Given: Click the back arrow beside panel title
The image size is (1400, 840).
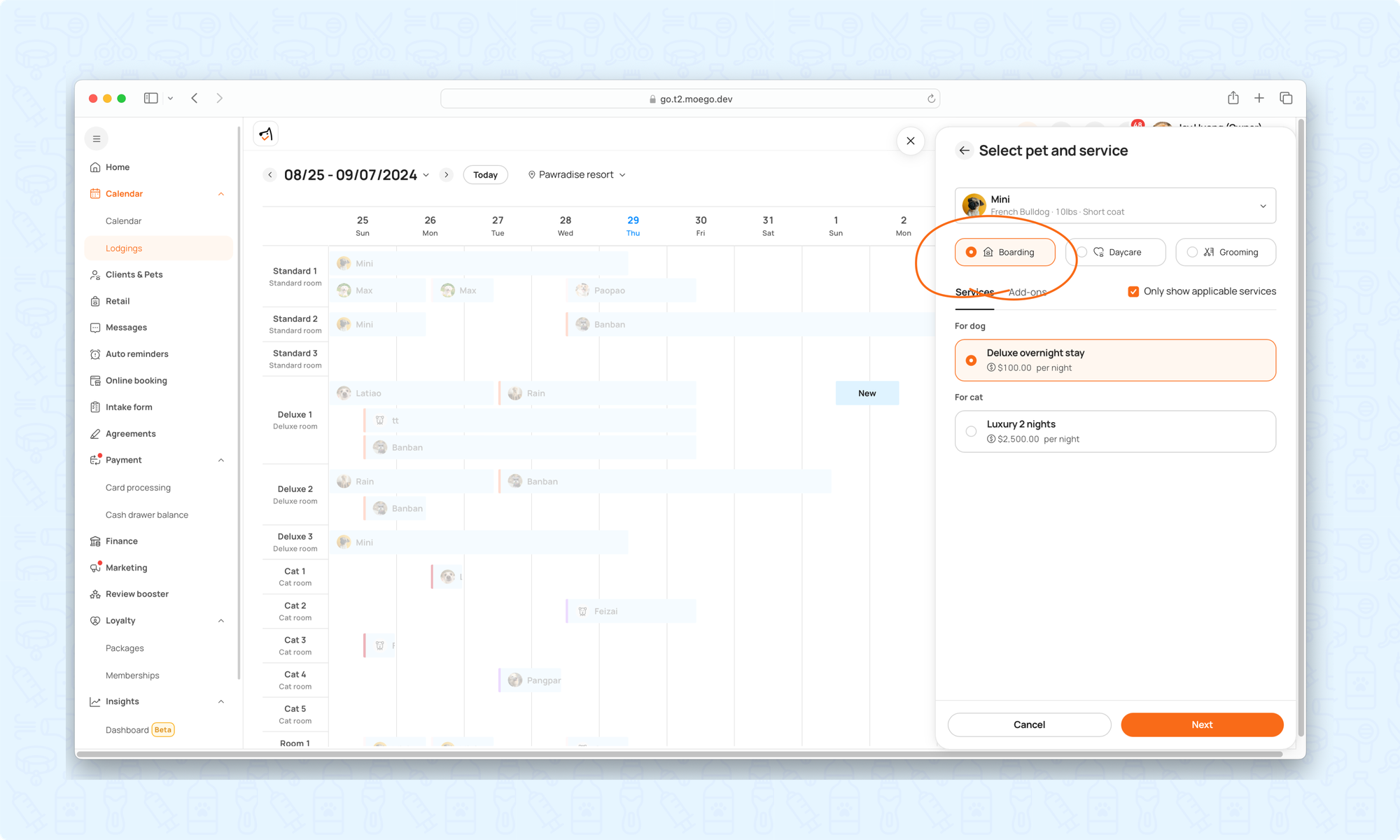Looking at the screenshot, I should 964,150.
